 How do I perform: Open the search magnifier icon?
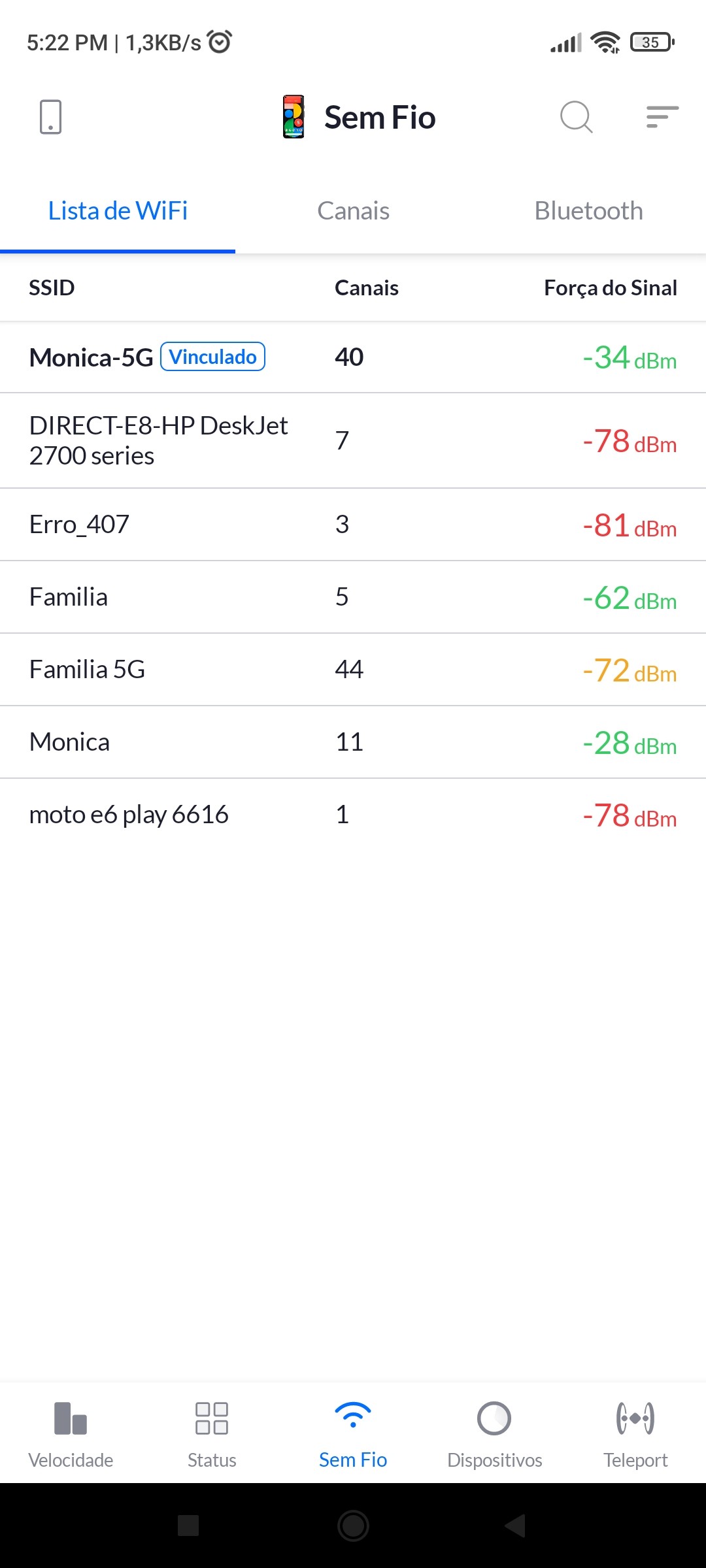pyautogui.click(x=576, y=118)
